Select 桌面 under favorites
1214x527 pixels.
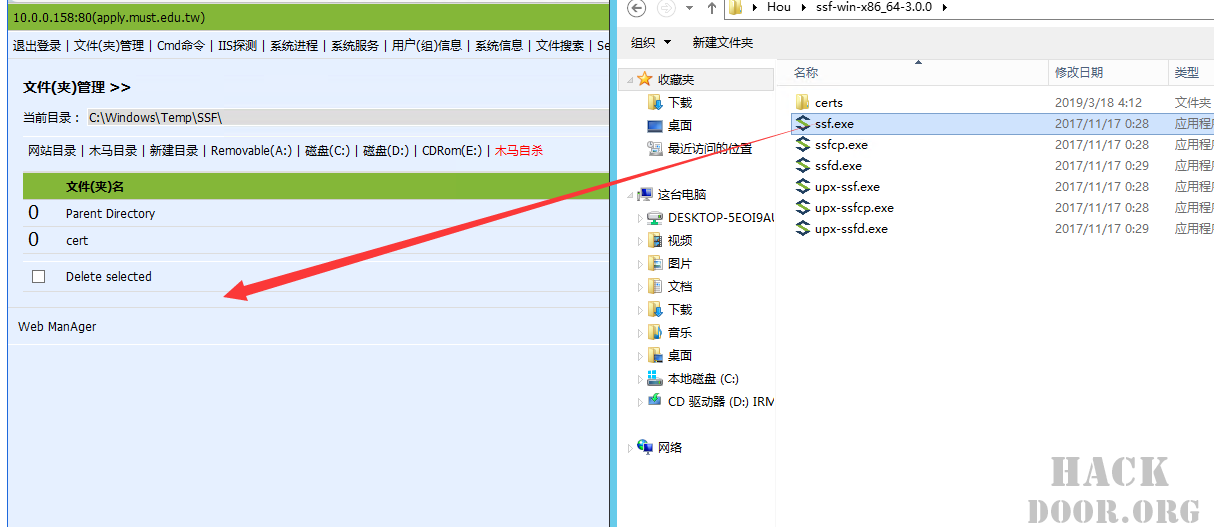tap(680, 126)
